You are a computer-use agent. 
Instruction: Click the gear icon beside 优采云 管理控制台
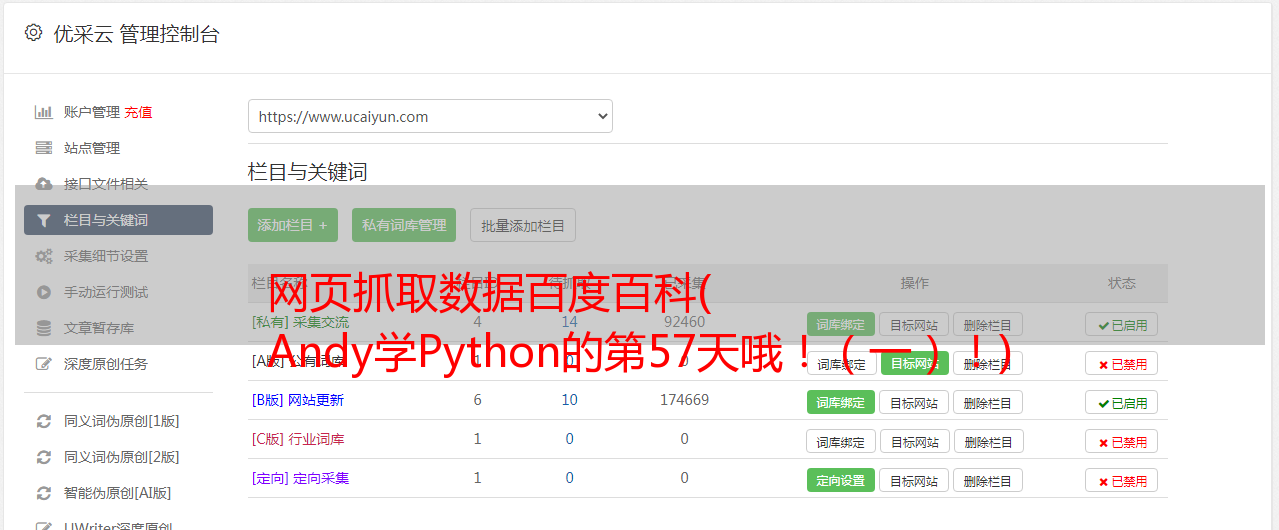tap(33, 33)
